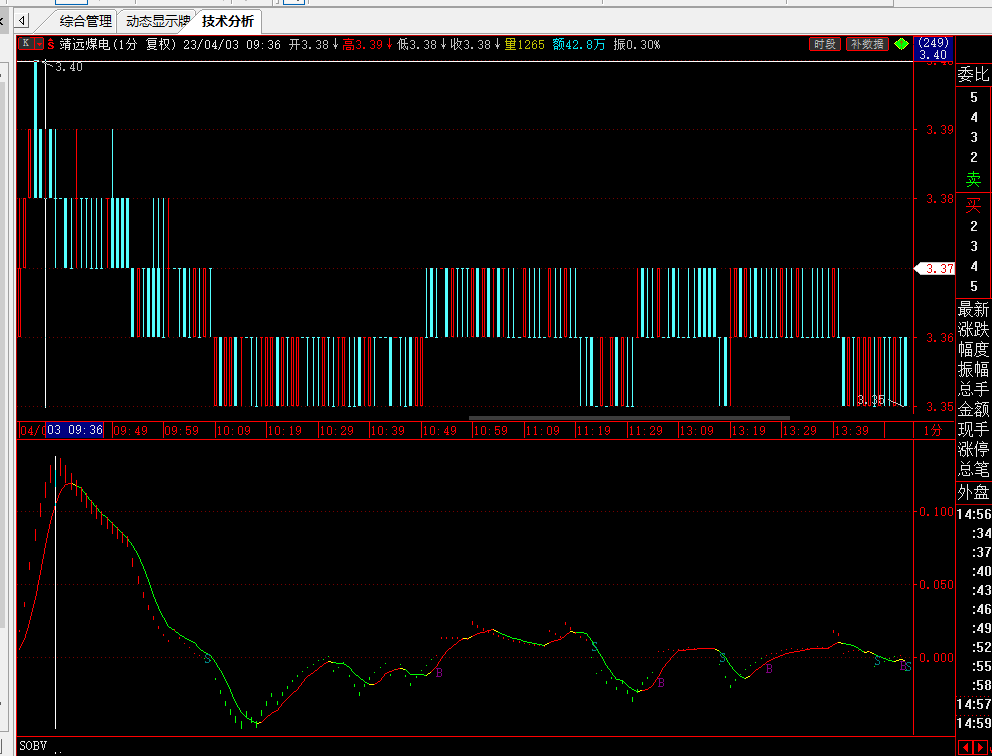The width and height of the screenshot is (992, 756).
Task: Click the green diamond info icon
Action: (x=901, y=44)
